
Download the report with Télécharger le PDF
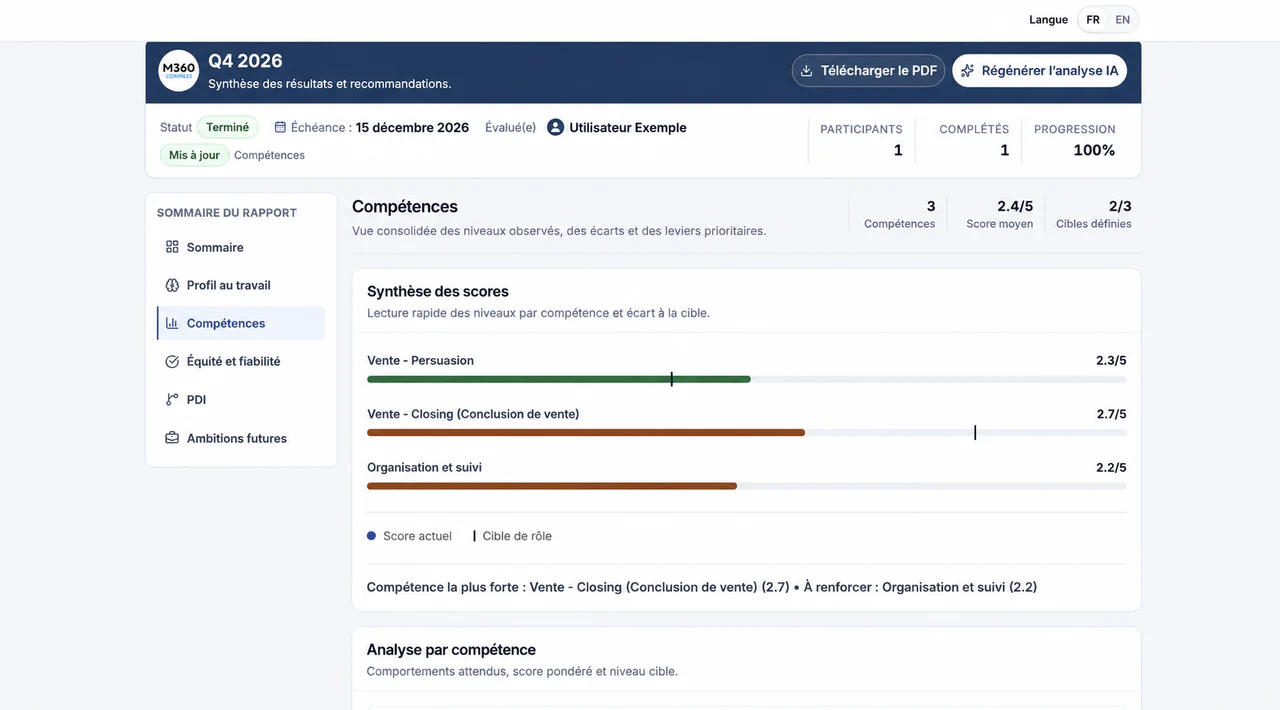click(x=868, y=71)
